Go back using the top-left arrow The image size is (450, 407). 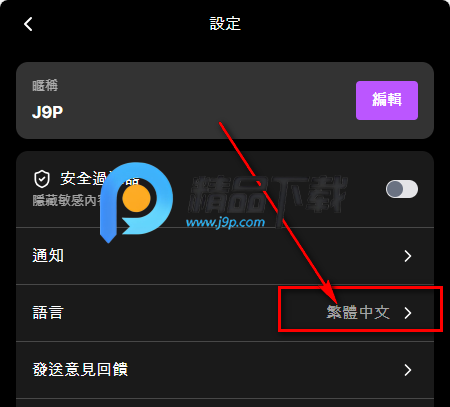point(28,24)
